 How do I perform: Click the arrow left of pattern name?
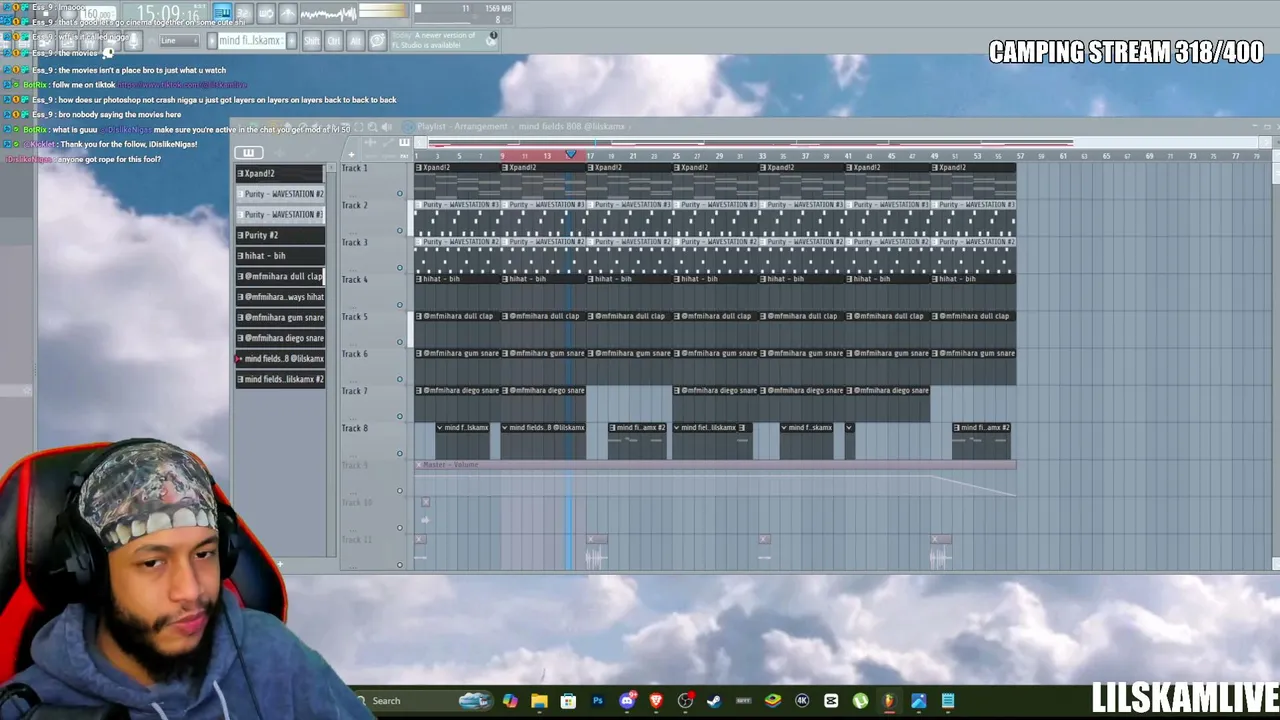pyautogui.click(x=211, y=40)
